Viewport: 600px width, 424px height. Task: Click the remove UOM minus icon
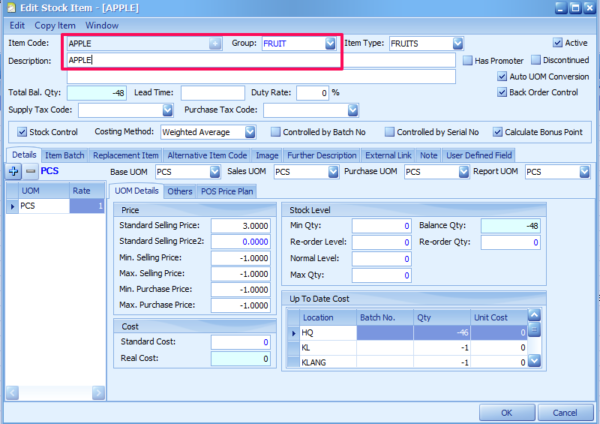pyautogui.click(x=30, y=172)
